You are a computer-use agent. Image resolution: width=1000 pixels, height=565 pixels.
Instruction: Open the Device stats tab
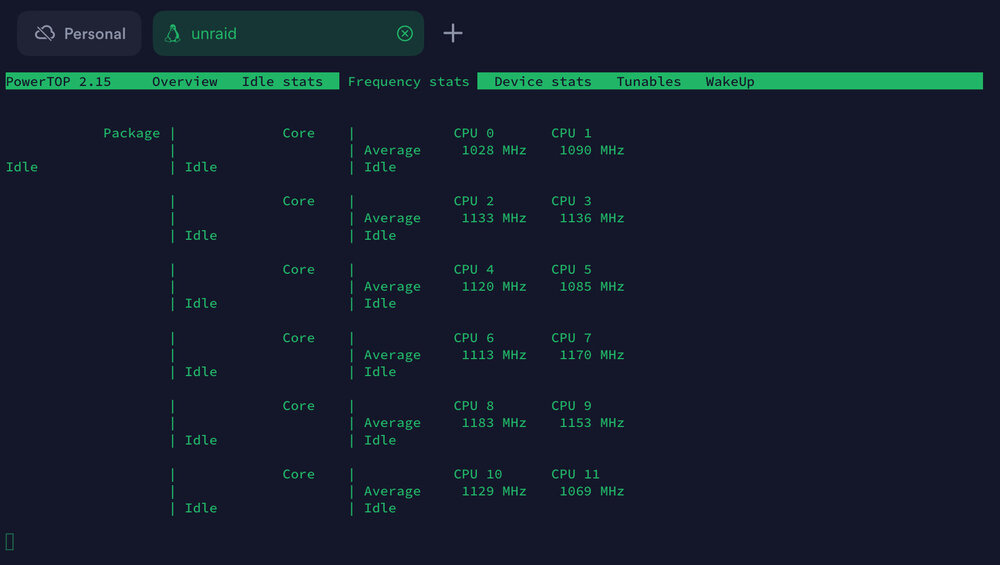[543, 82]
